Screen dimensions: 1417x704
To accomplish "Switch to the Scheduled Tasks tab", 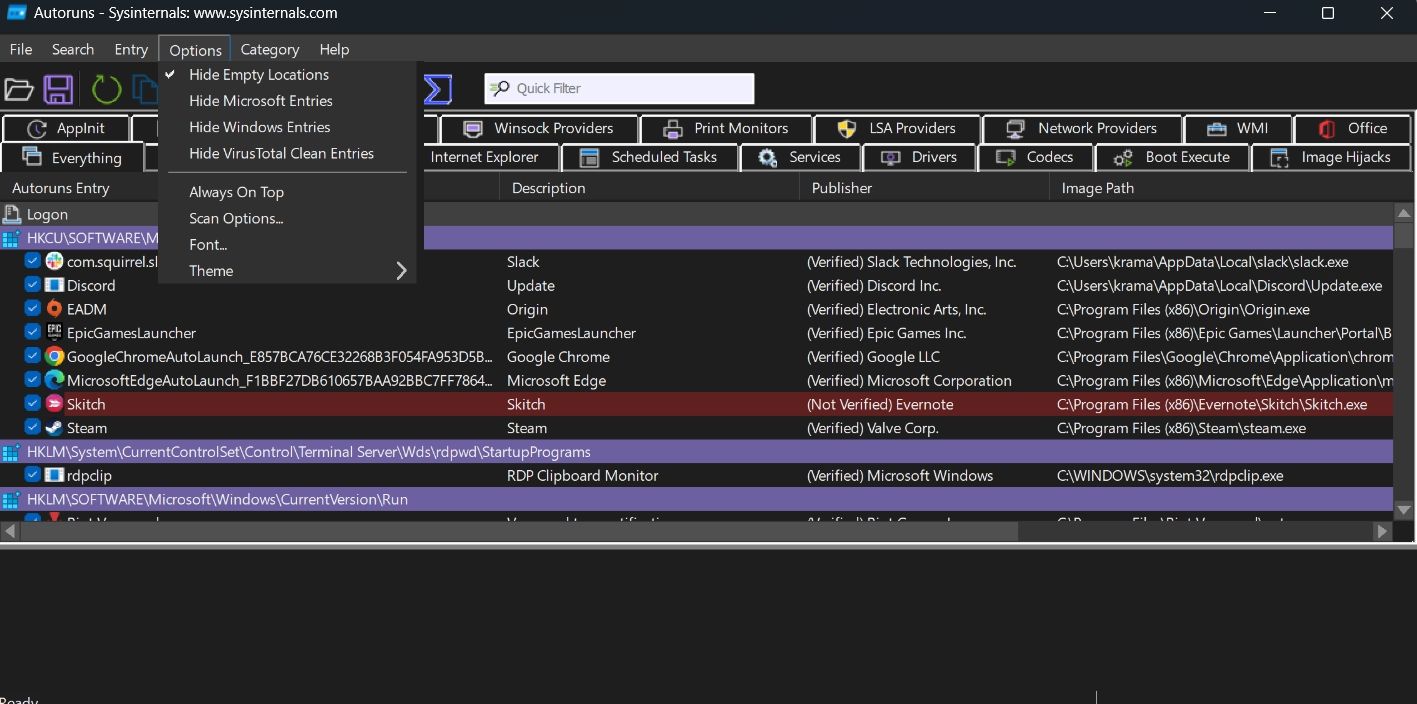I will point(649,158).
